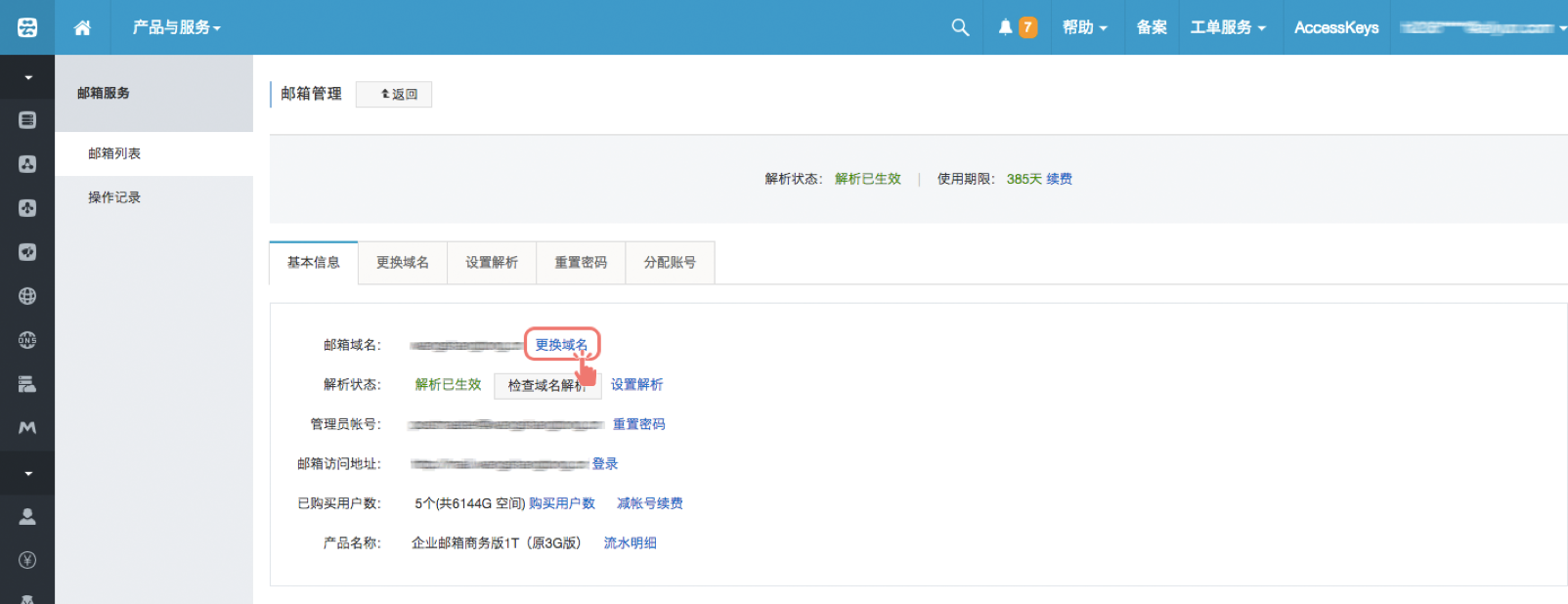
Task: Select 操作记录 in left menu
Action: 114,197
